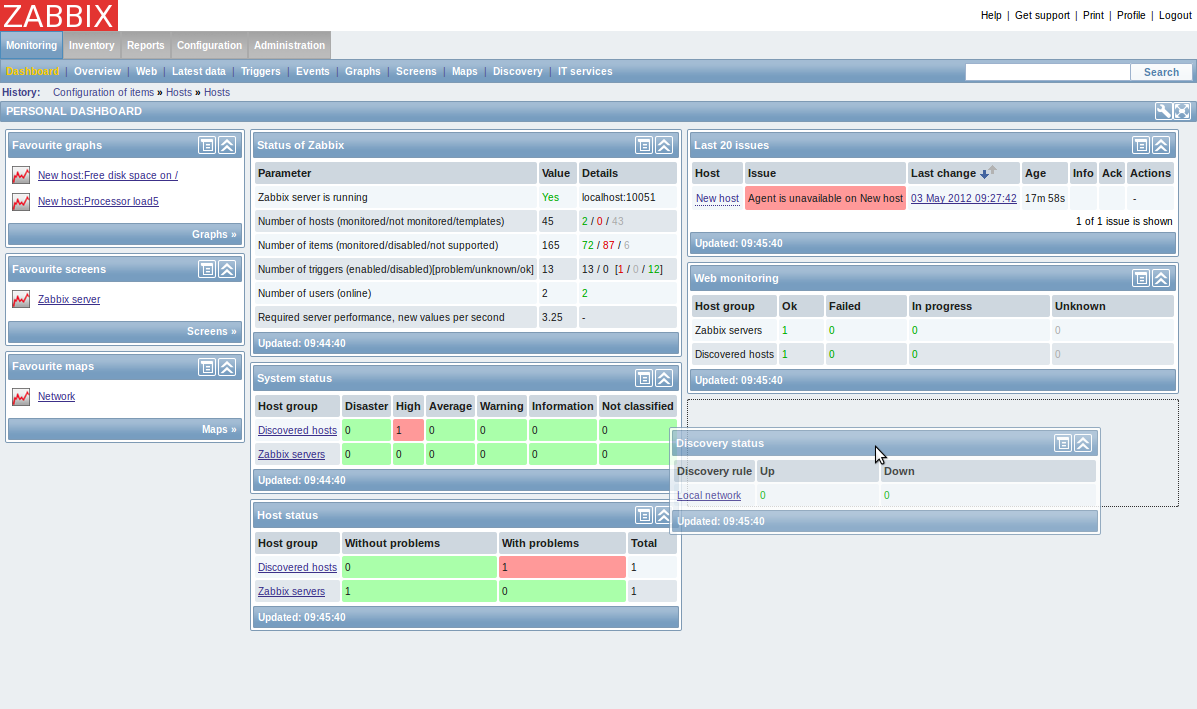The height and width of the screenshot is (709, 1197).
Task: Click Configuration of items history link
Action: [x=103, y=92]
